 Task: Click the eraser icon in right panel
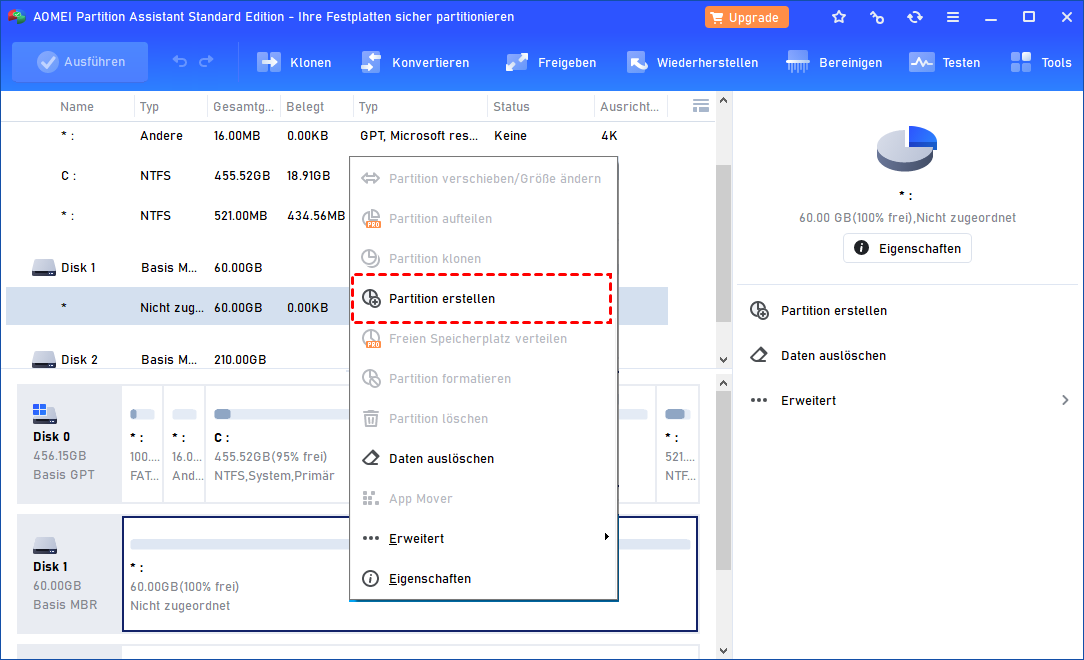coord(759,355)
